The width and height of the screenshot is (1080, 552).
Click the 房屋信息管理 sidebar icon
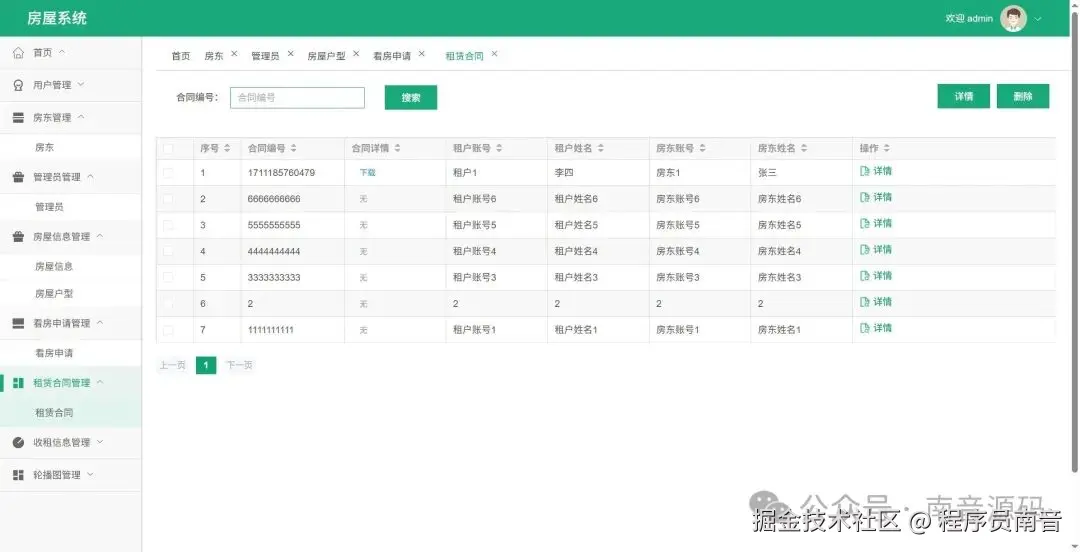point(19,236)
